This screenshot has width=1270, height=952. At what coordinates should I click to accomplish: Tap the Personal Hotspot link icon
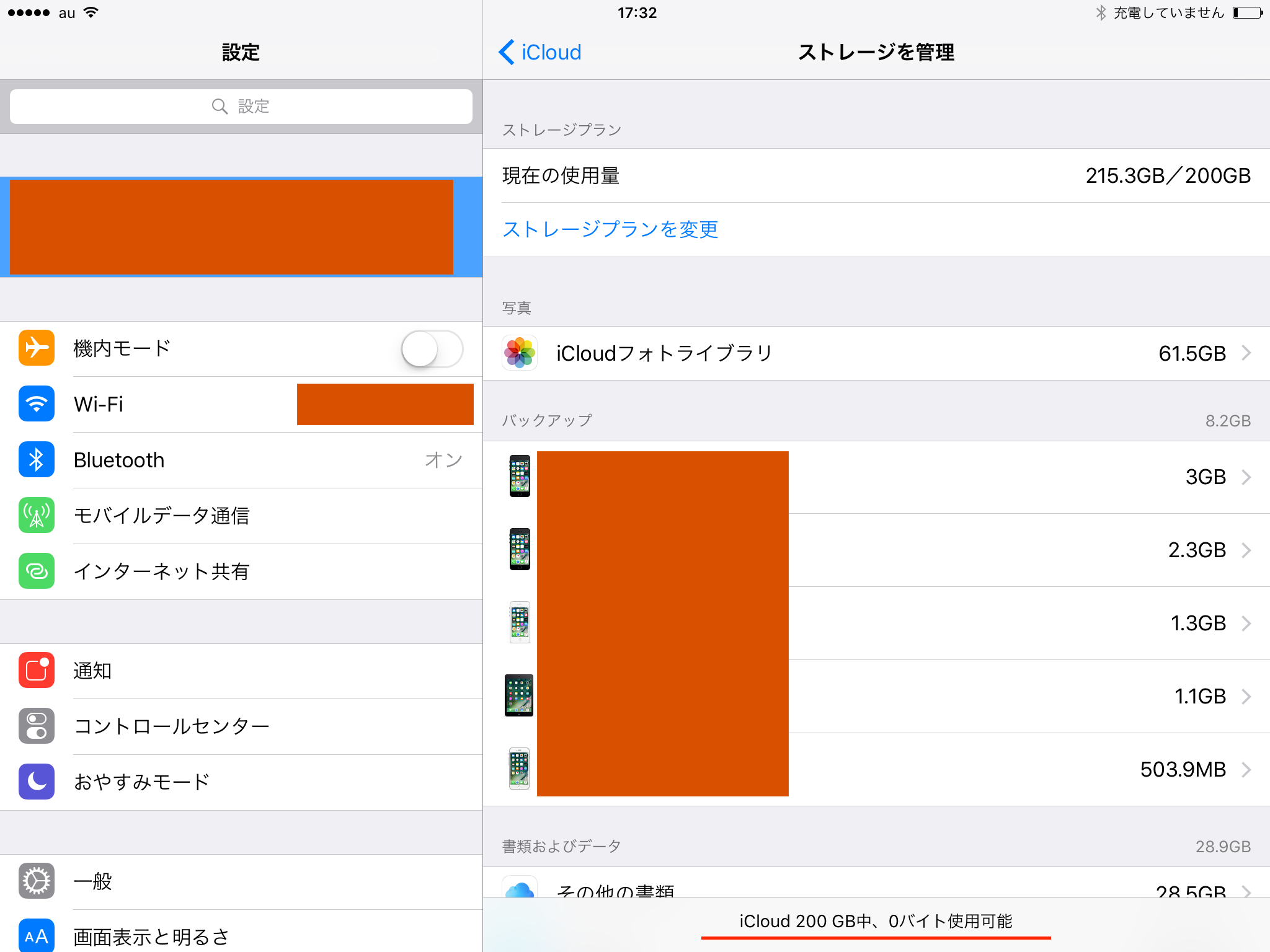37,571
